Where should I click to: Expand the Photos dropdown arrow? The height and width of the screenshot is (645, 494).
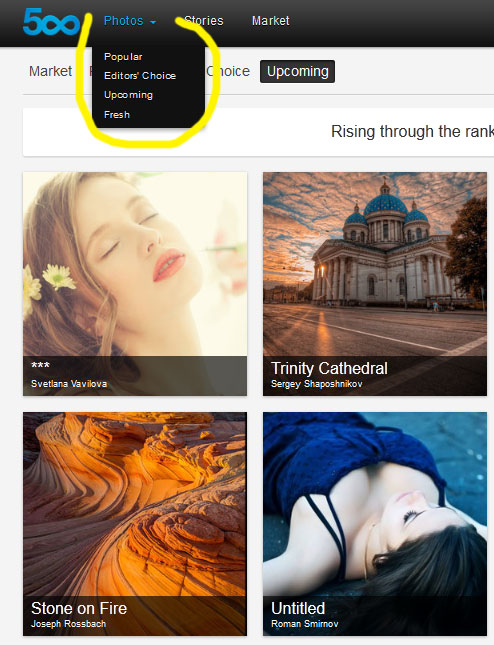coord(153,22)
